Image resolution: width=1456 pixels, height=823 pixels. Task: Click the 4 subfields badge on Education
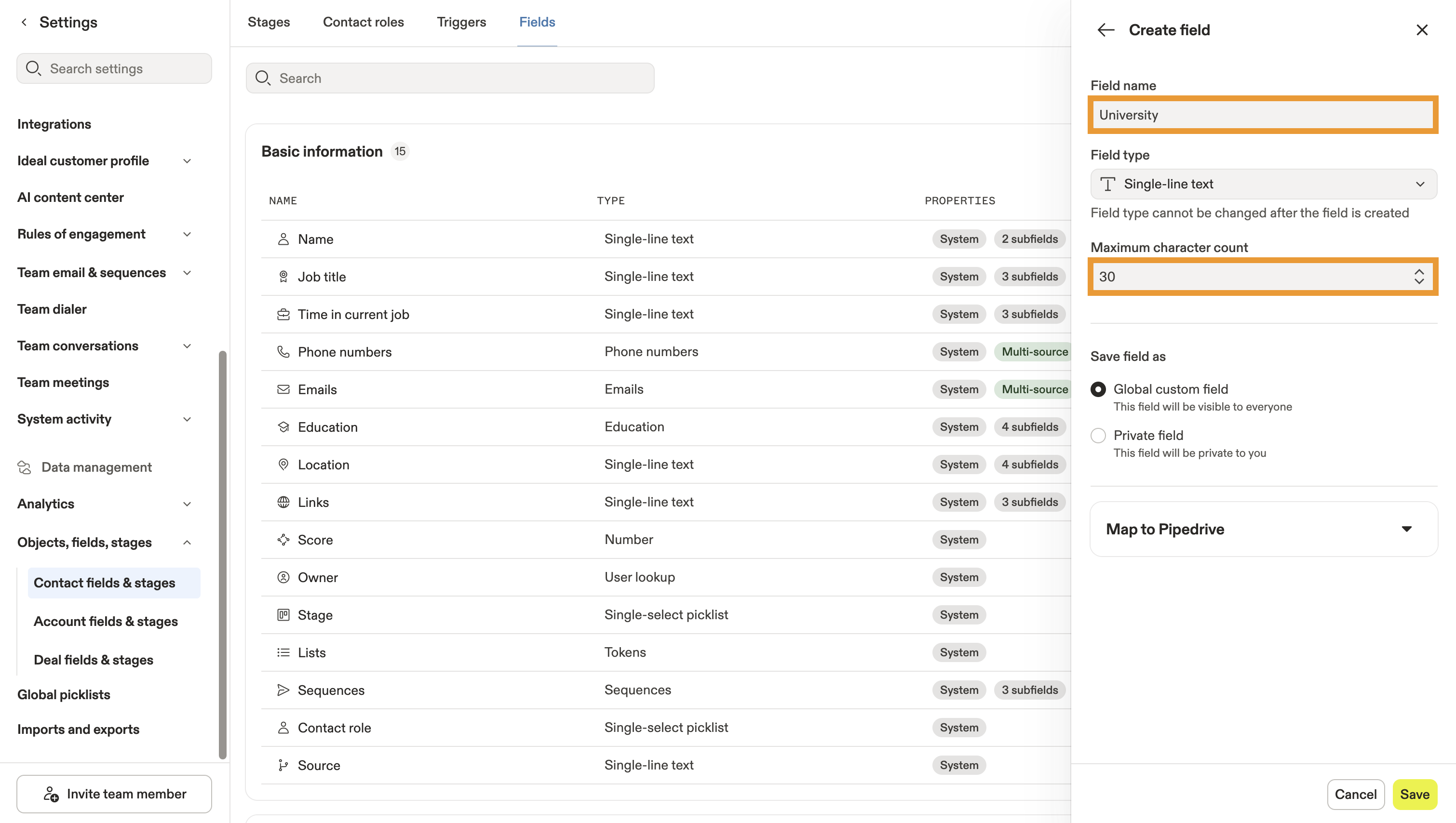[x=1030, y=427]
